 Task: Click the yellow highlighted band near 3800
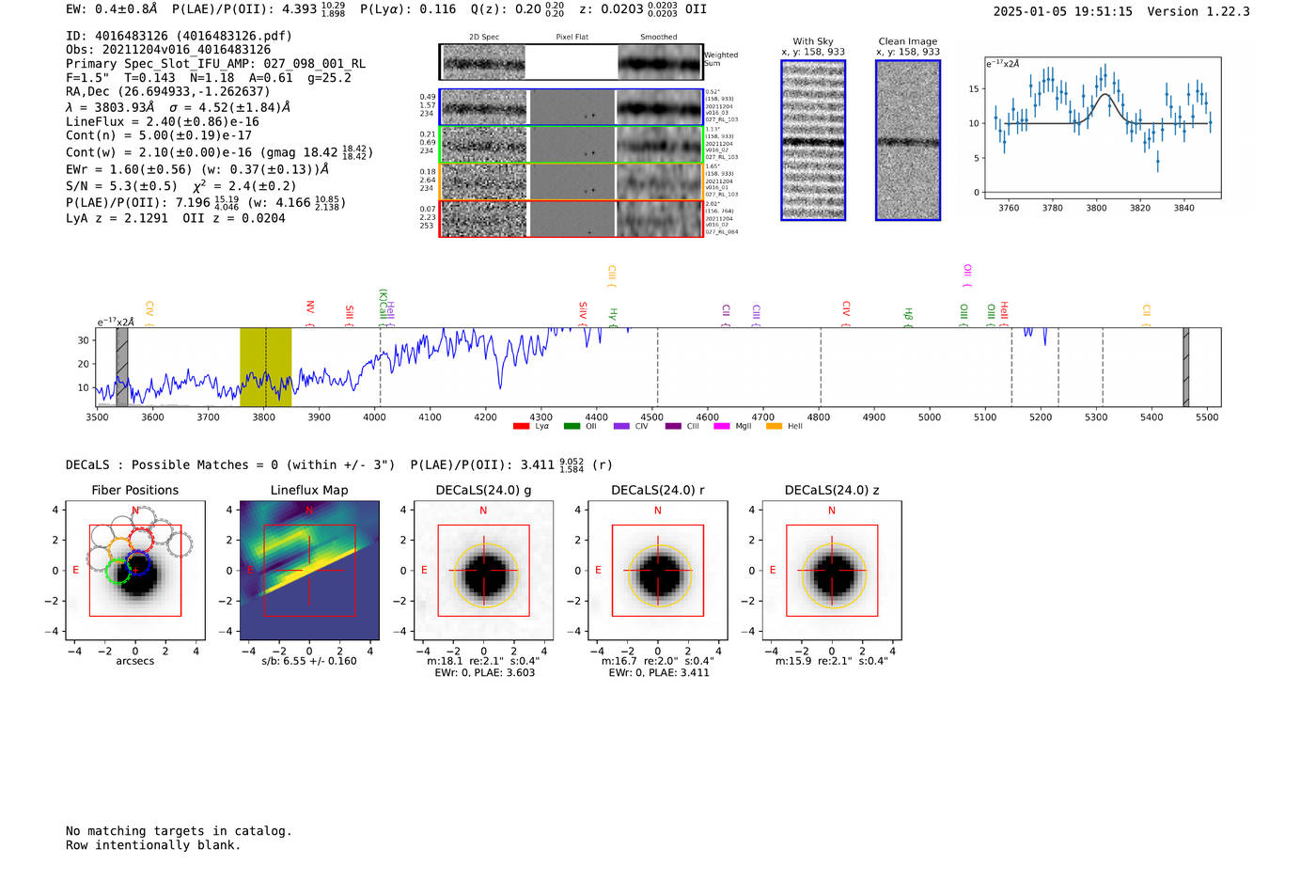click(x=265, y=367)
